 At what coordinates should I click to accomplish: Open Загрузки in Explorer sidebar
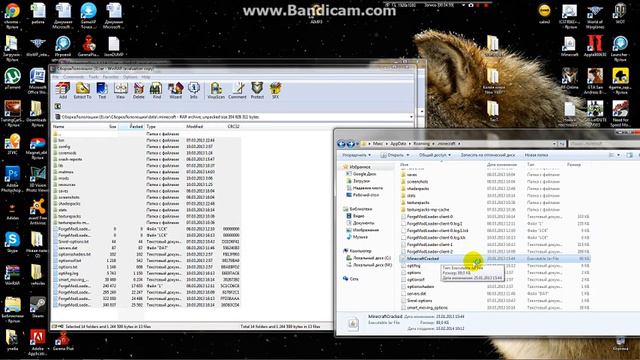click(361, 181)
